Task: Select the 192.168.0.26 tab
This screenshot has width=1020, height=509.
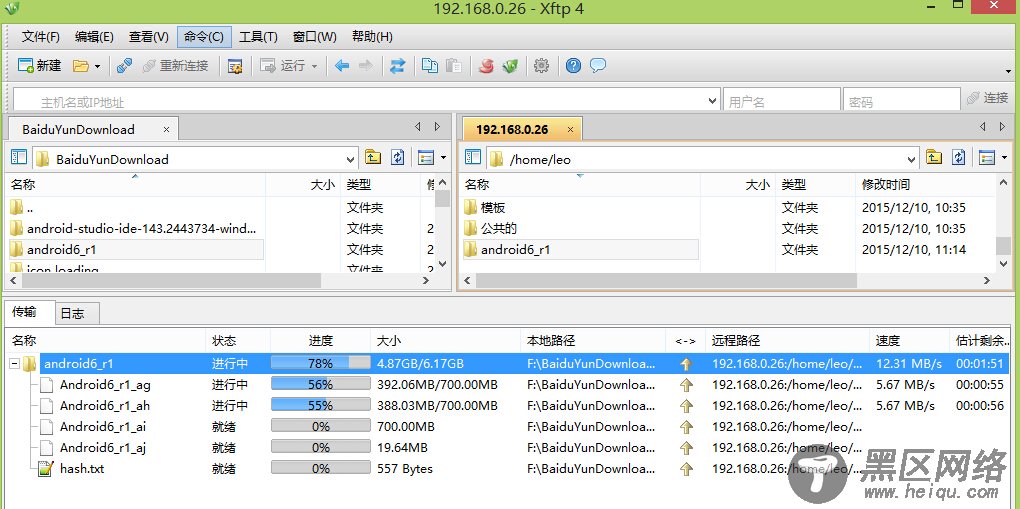Action: (x=512, y=130)
